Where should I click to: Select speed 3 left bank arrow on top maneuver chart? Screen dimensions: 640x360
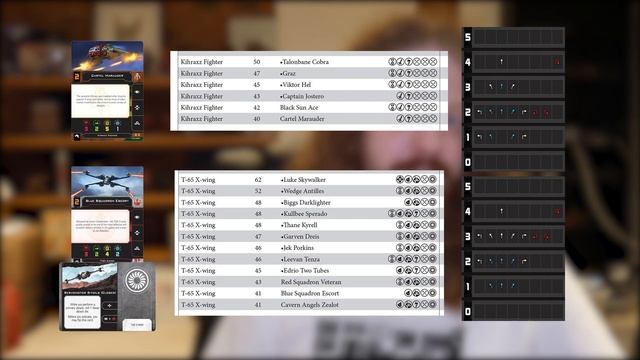(x=491, y=87)
